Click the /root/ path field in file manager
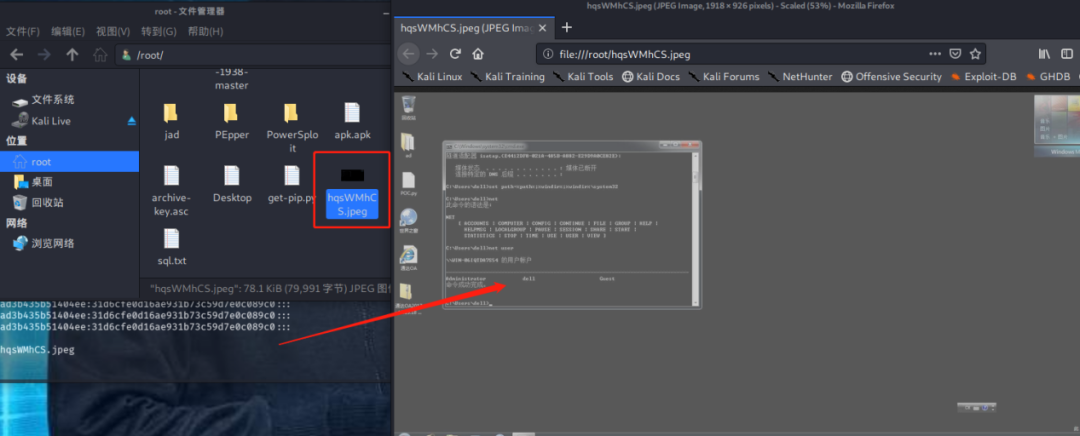 (253, 55)
